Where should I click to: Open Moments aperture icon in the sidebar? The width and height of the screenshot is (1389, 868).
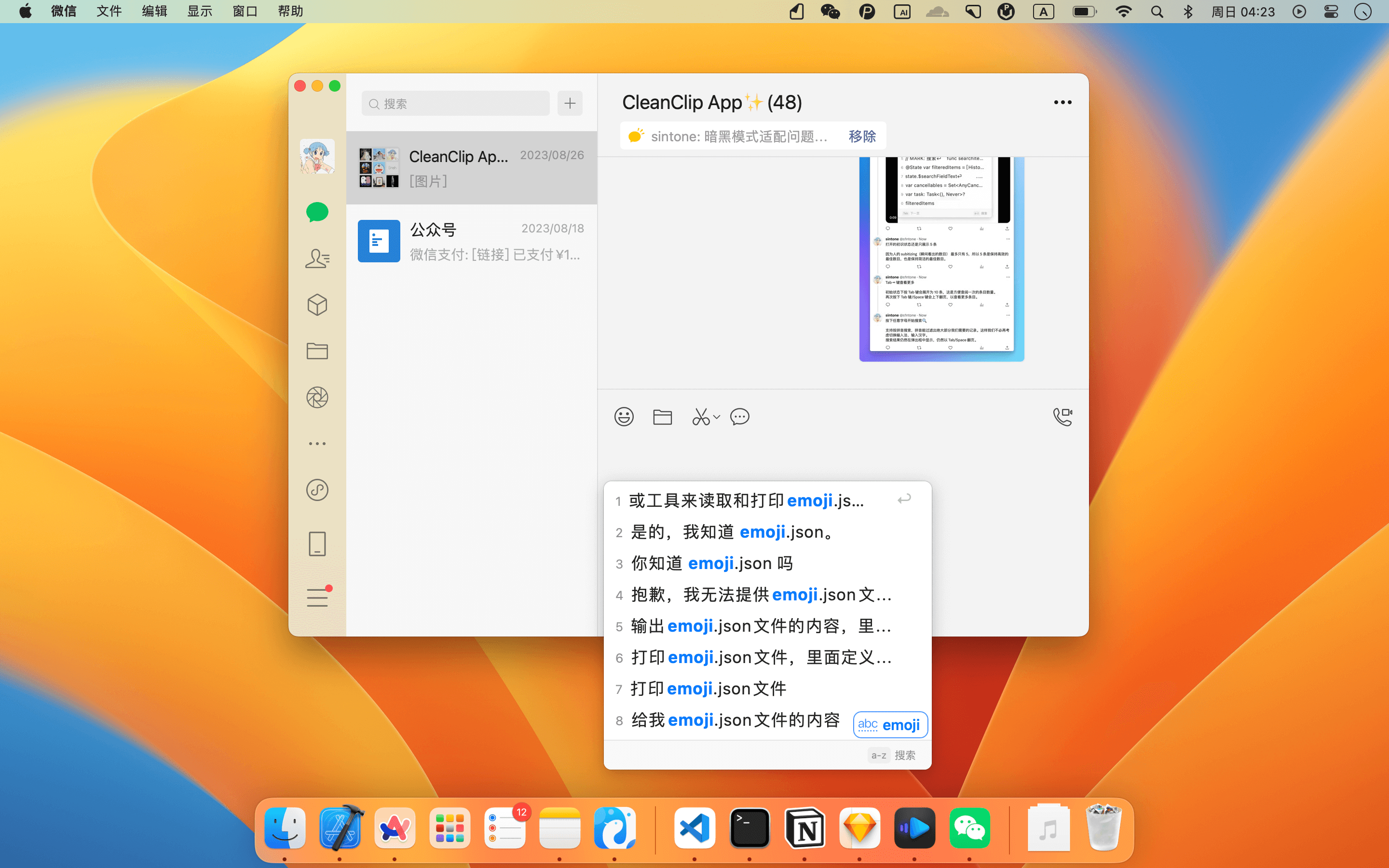pyautogui.click(x=317, y=397)
